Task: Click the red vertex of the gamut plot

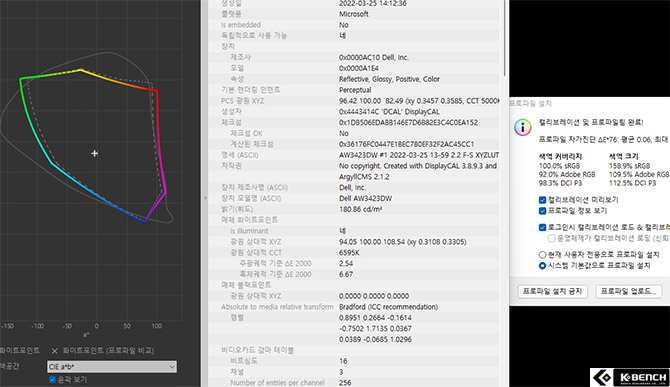Action: click(x=157, y=91)
